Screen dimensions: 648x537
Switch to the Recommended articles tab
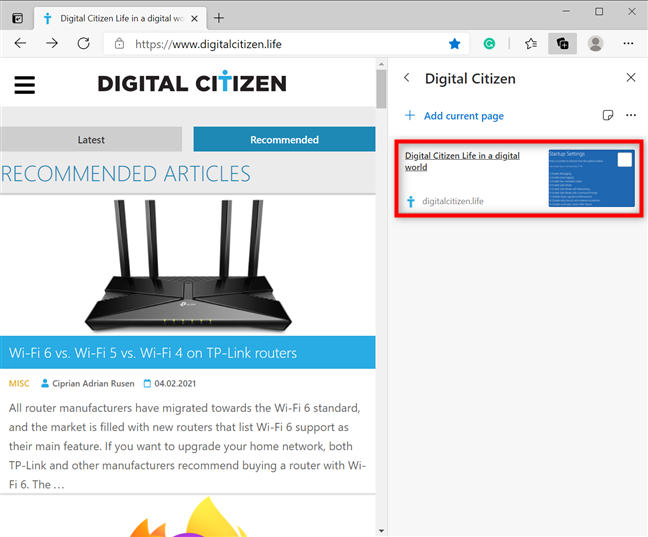pyautogui.click(x=284, y=139)
